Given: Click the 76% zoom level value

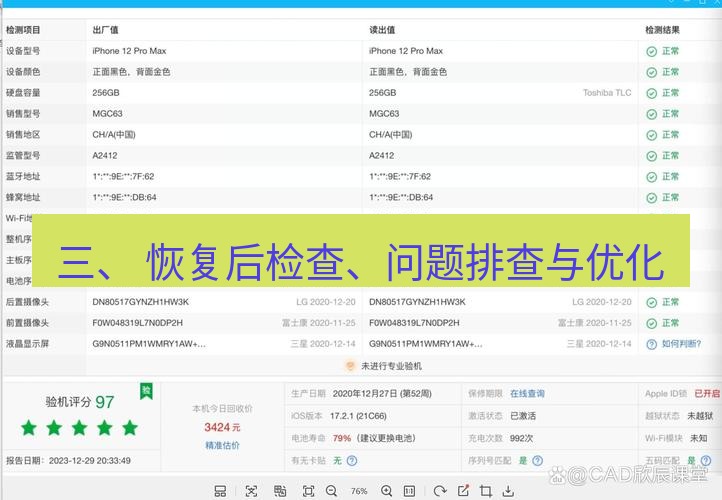Looking at the screenshot, I should pyautogui.click(x=359, y=491).
